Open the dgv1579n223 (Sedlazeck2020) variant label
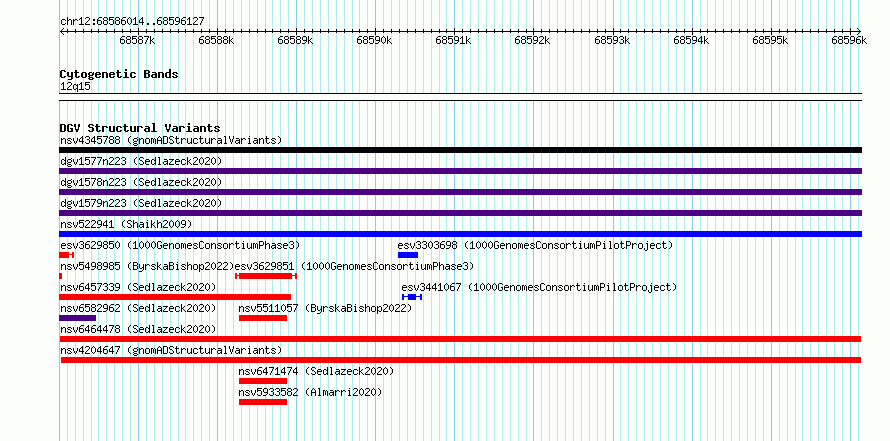The image size is (890, 441). point(141,203)
